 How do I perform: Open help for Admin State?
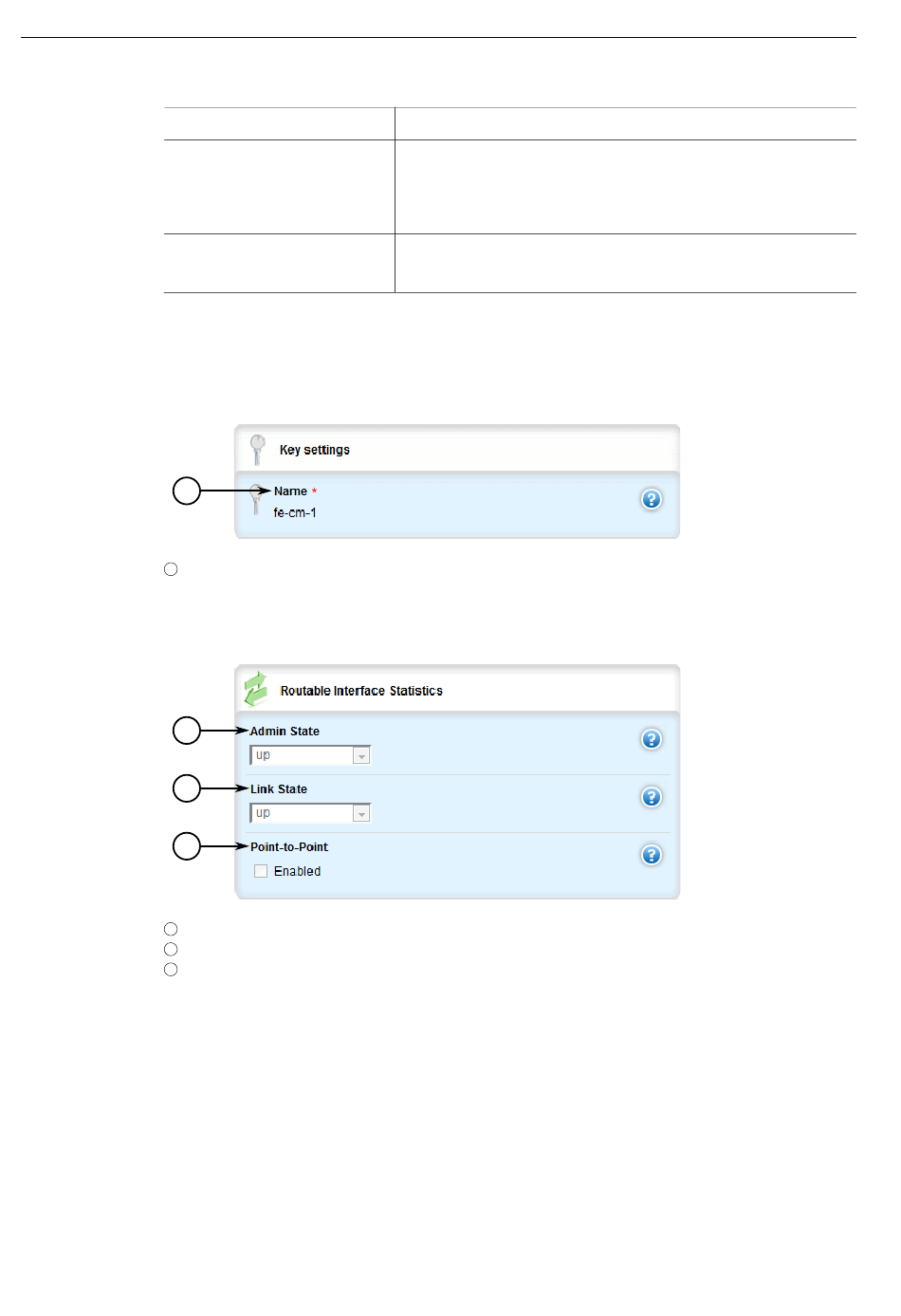click(652, 739)
